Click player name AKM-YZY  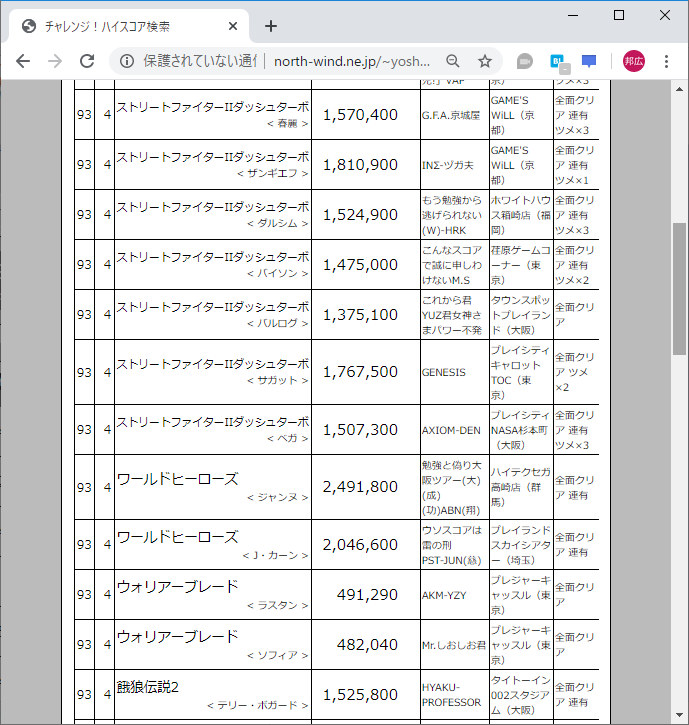pyautogui.click(x=444, y=595)
